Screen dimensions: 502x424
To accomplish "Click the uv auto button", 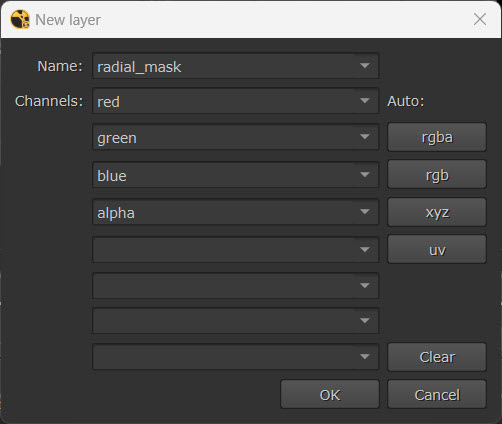I will point(437,249).
